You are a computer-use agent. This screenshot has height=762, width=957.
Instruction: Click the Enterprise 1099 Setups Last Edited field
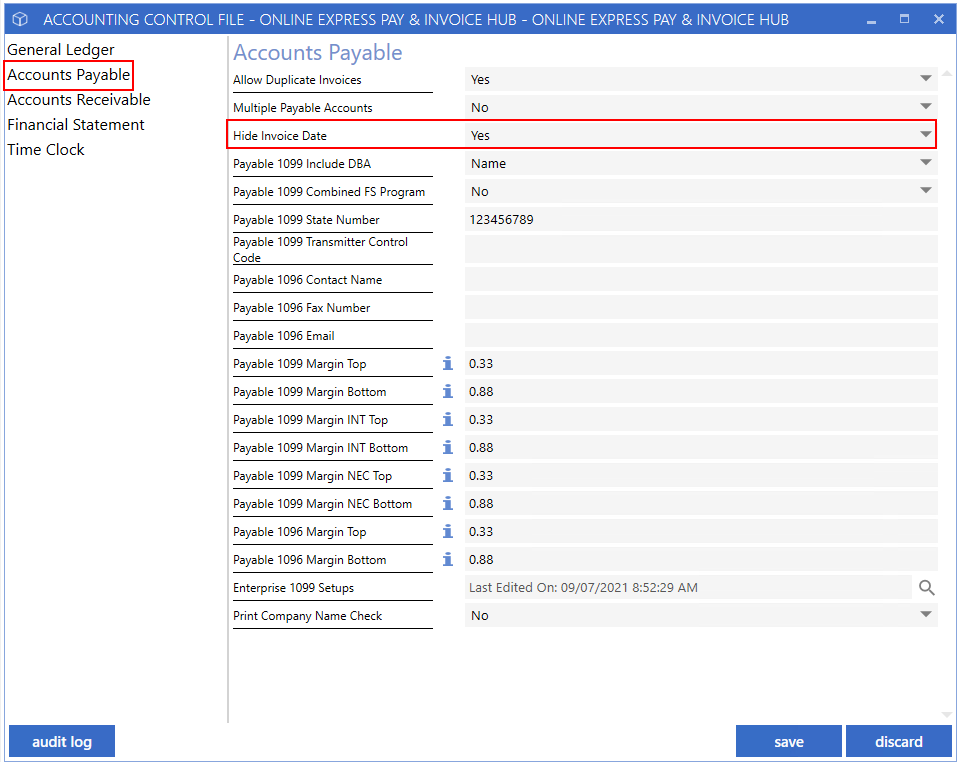tap(688, 588)
